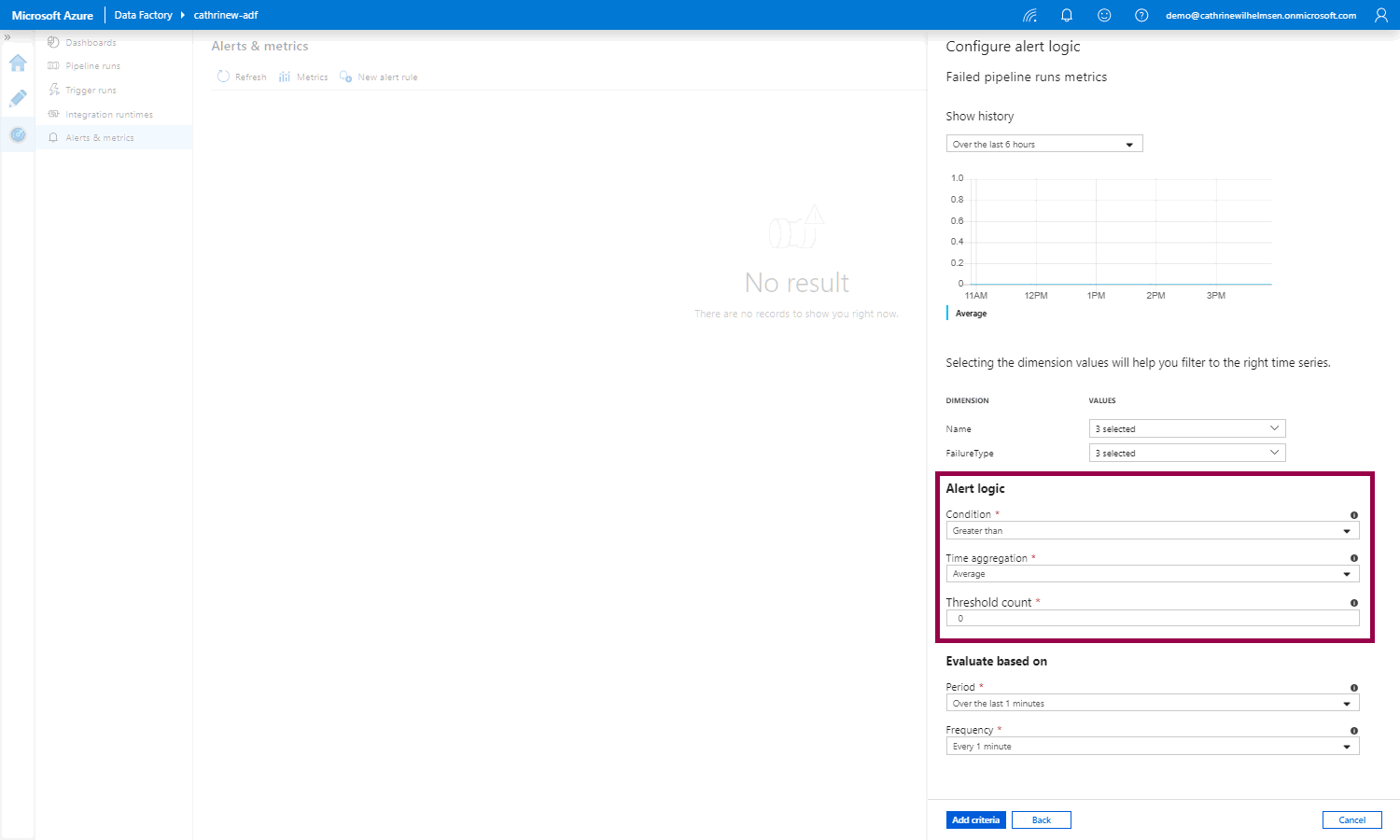
Task: Click the notifications bell icon
Action: (1067, 15)
